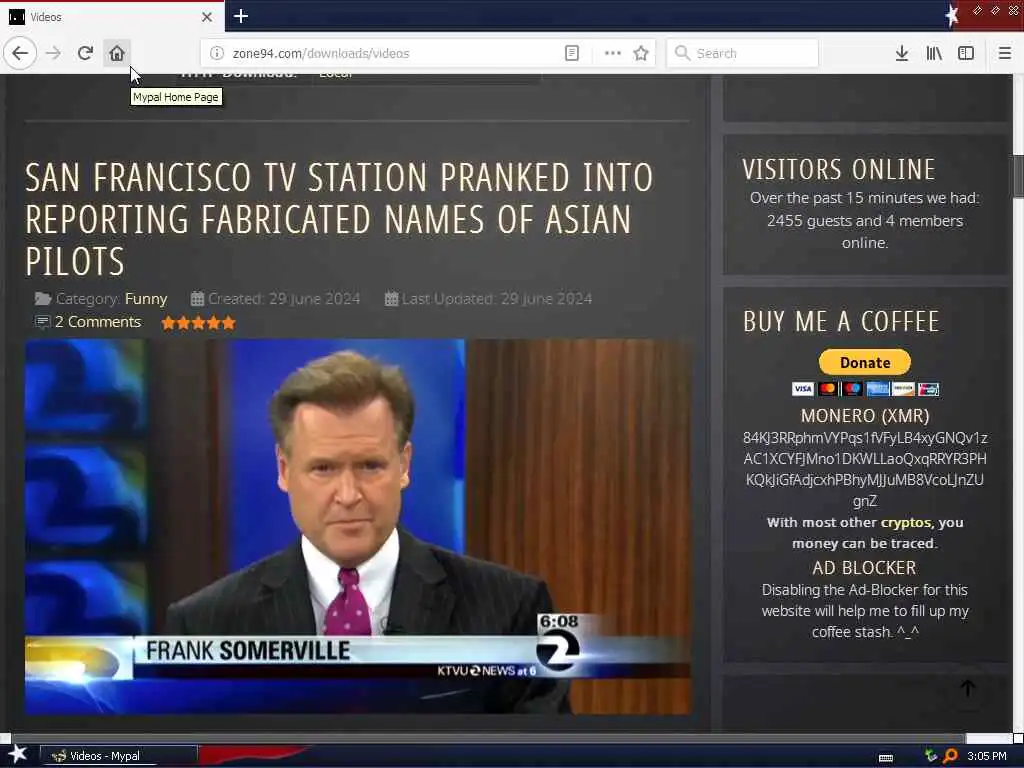Click the Last Updated 29 June 2024 text
This screenshot has height=768, width=1024.
coord(497,299)
